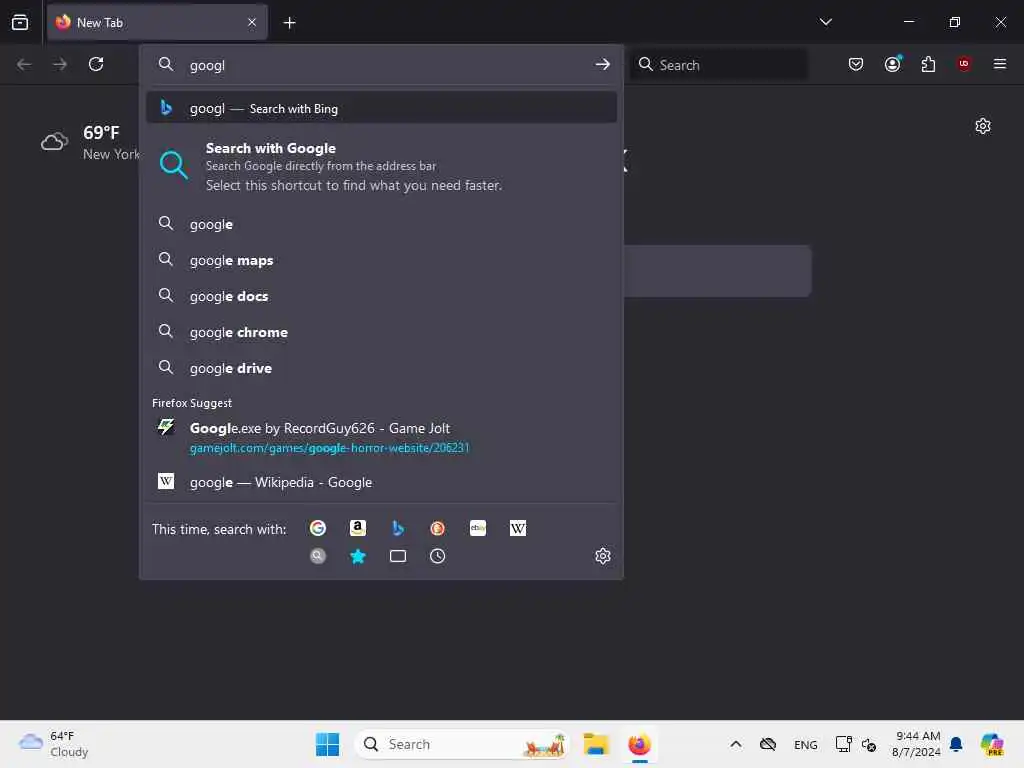This screenshot has width=1024, height=768.
Task: Choose 'google docs' suggestion
Action: 381,296
